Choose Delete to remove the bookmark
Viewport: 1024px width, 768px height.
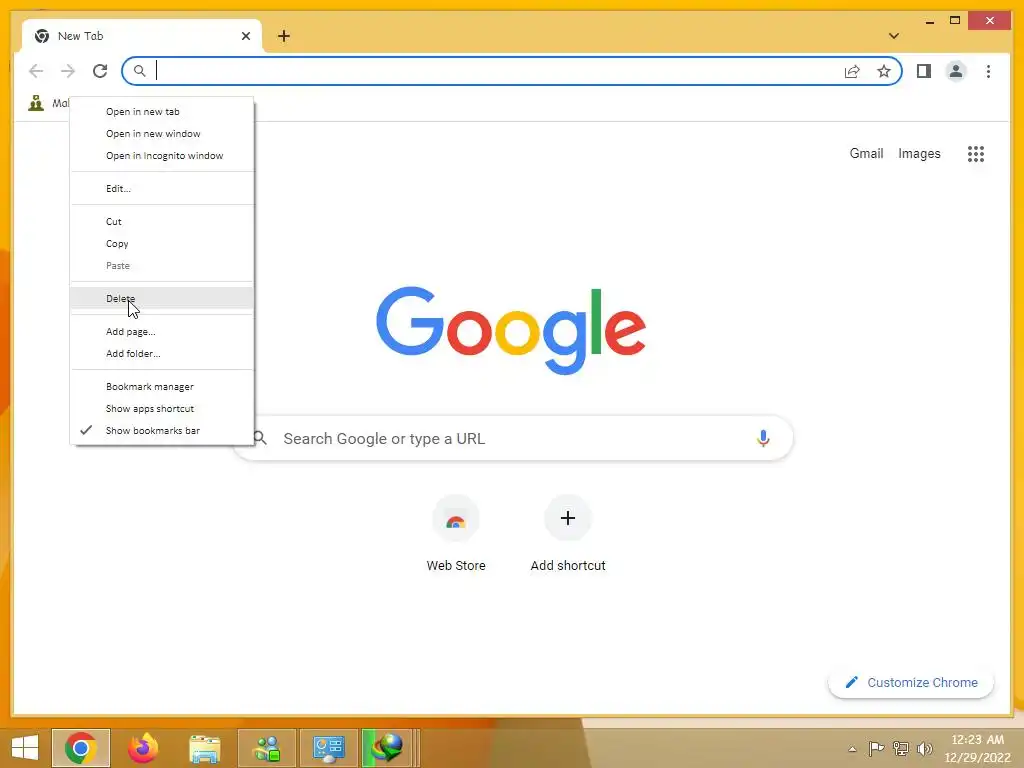[x=162, y=298]
